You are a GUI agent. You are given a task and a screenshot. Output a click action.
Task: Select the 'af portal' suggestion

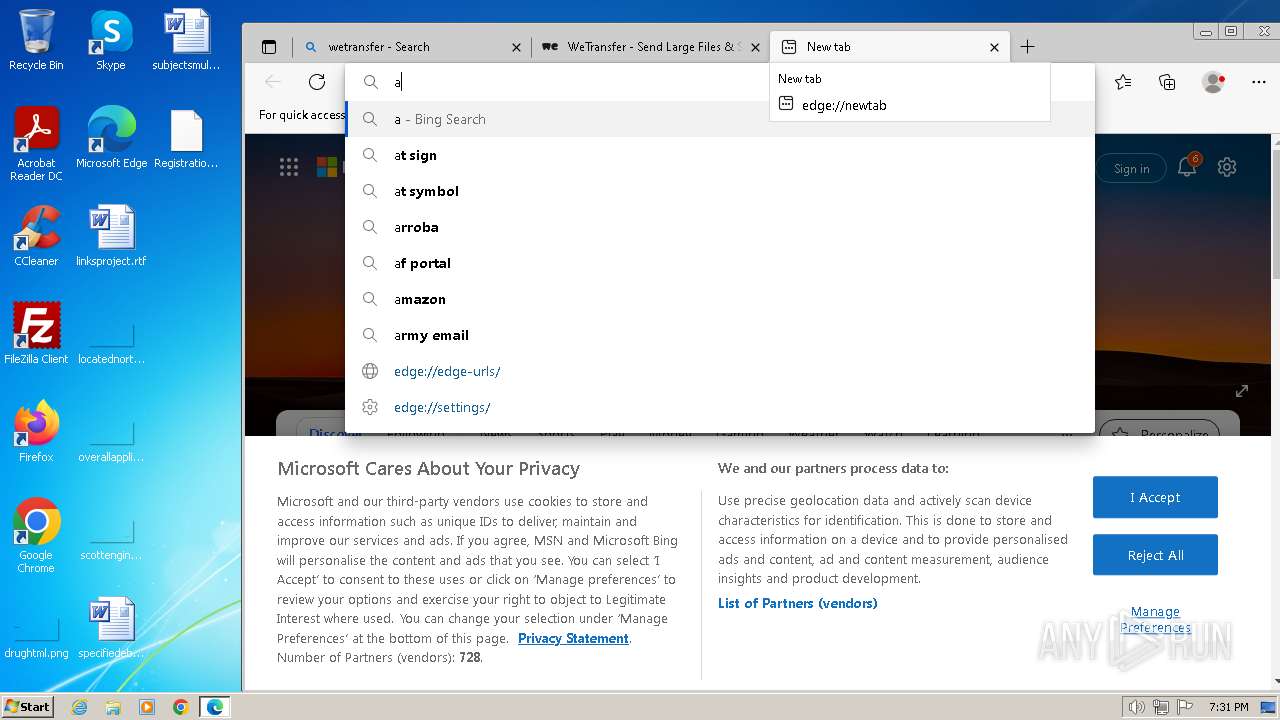click(720, 263)
